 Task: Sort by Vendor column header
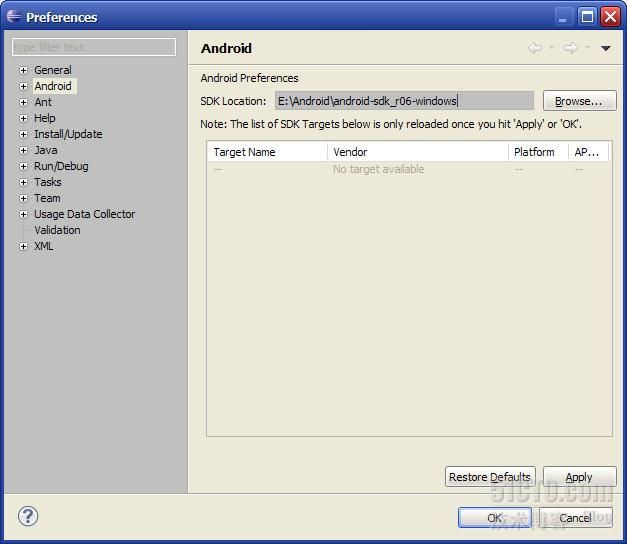click(418, 152)
